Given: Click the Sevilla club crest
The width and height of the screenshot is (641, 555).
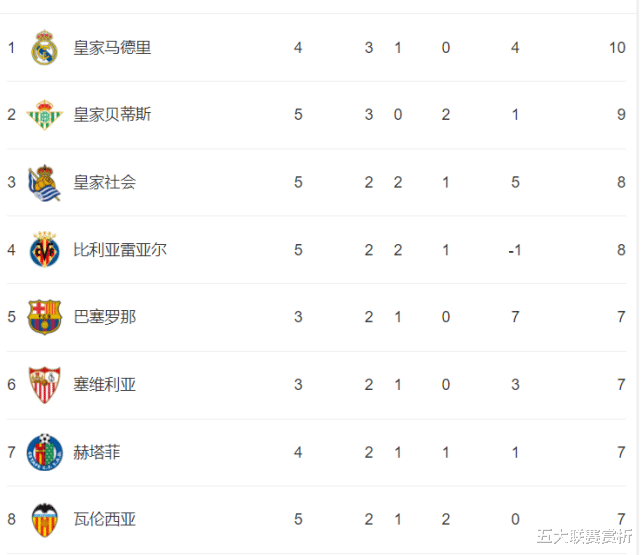Looking at the screenshot, I should [44, 385].
